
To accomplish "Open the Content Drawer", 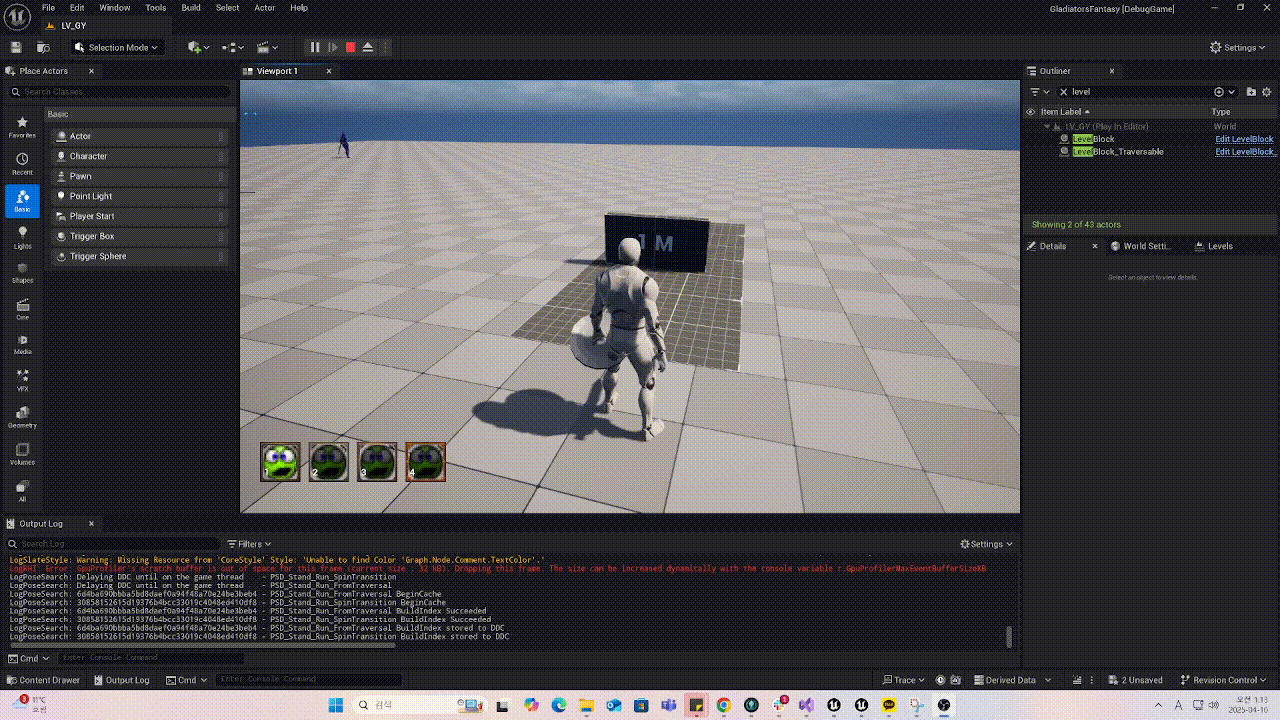I will [x=43, y=680].
